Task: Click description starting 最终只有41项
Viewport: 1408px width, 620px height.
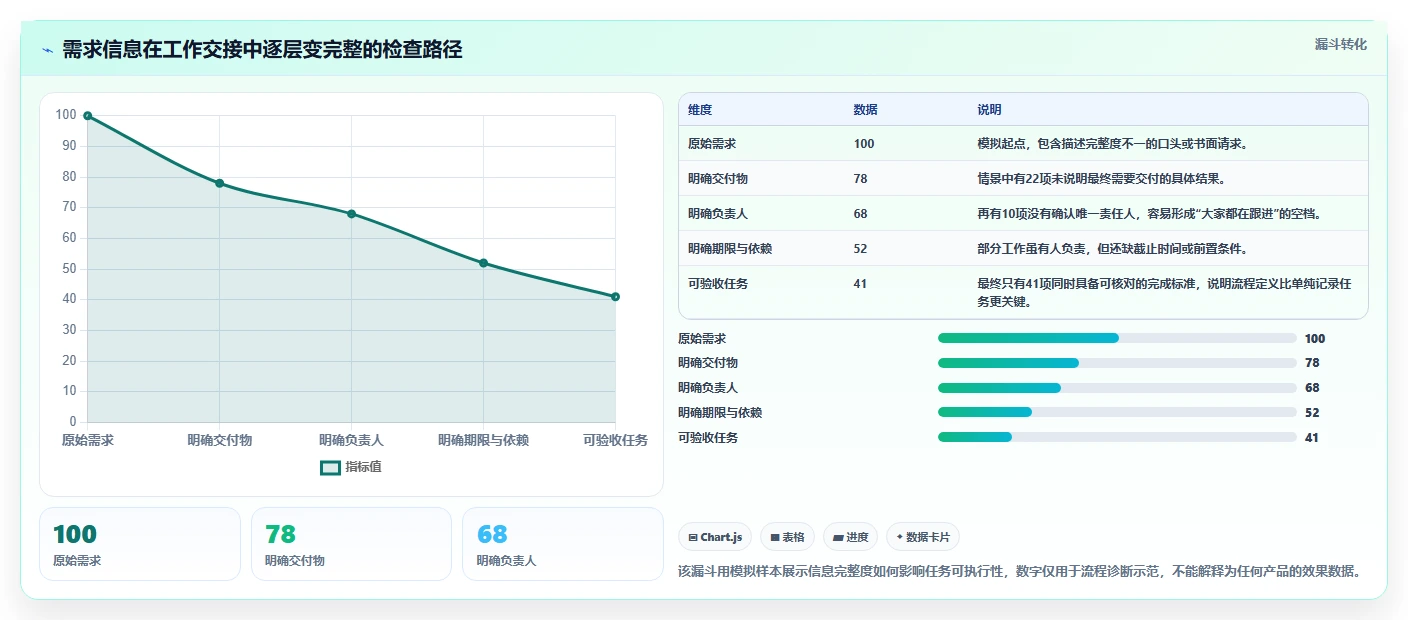Action: (1165, 292)
